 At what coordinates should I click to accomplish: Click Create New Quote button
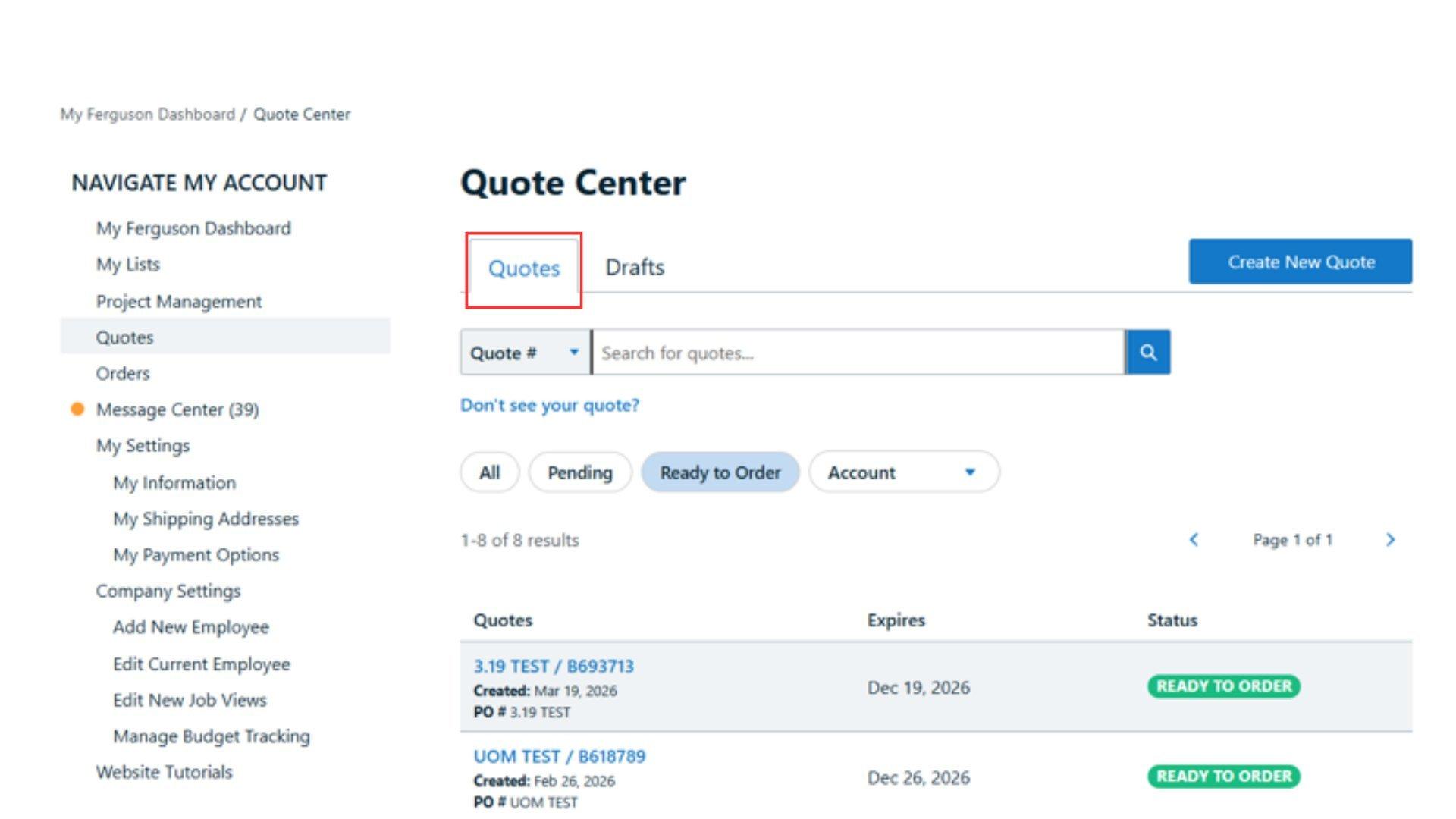[x=1301, y=262]
